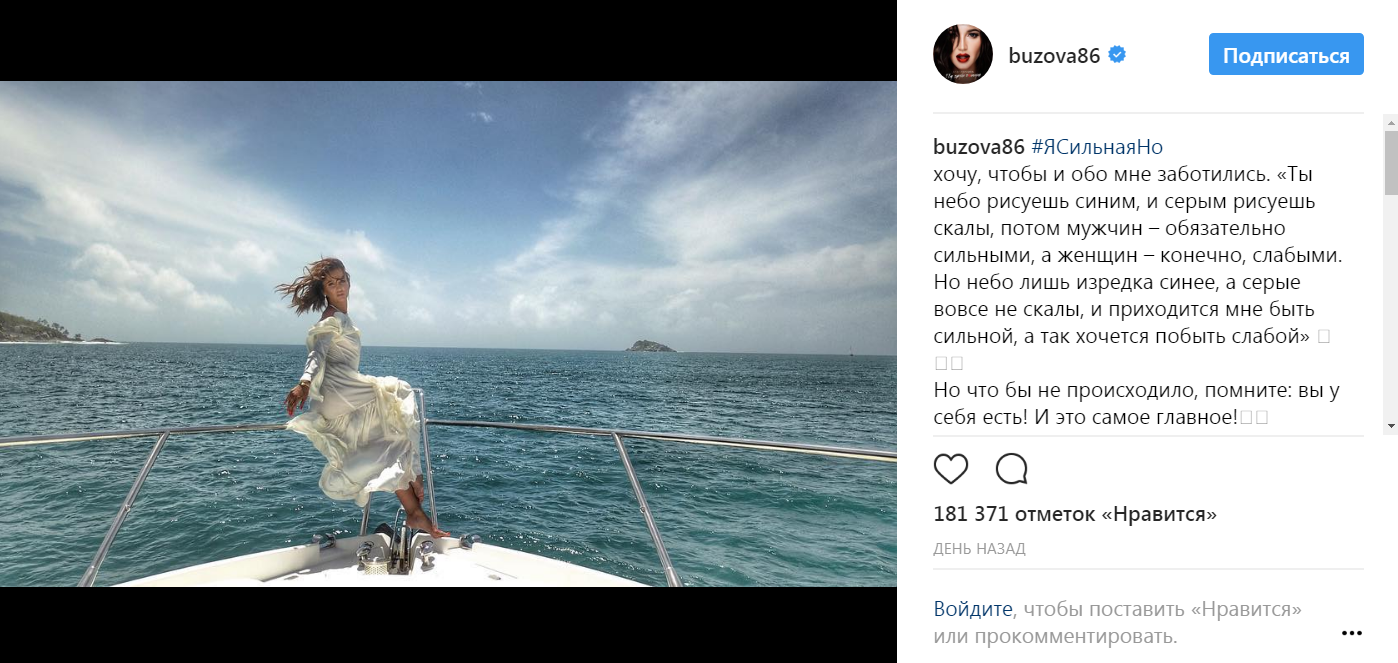The height and width of the screenshot is (663, 1398).
Task: Click the caption scrollbar down arrow
Action: (1390, 427)
